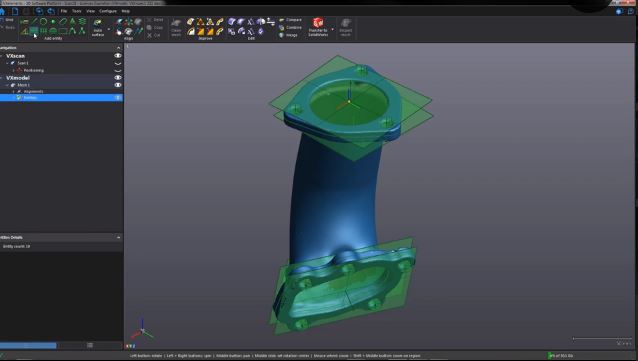638x361 pixels.
Task: Click the slider at the viewport bottom right
Action: tap(602, 338)
